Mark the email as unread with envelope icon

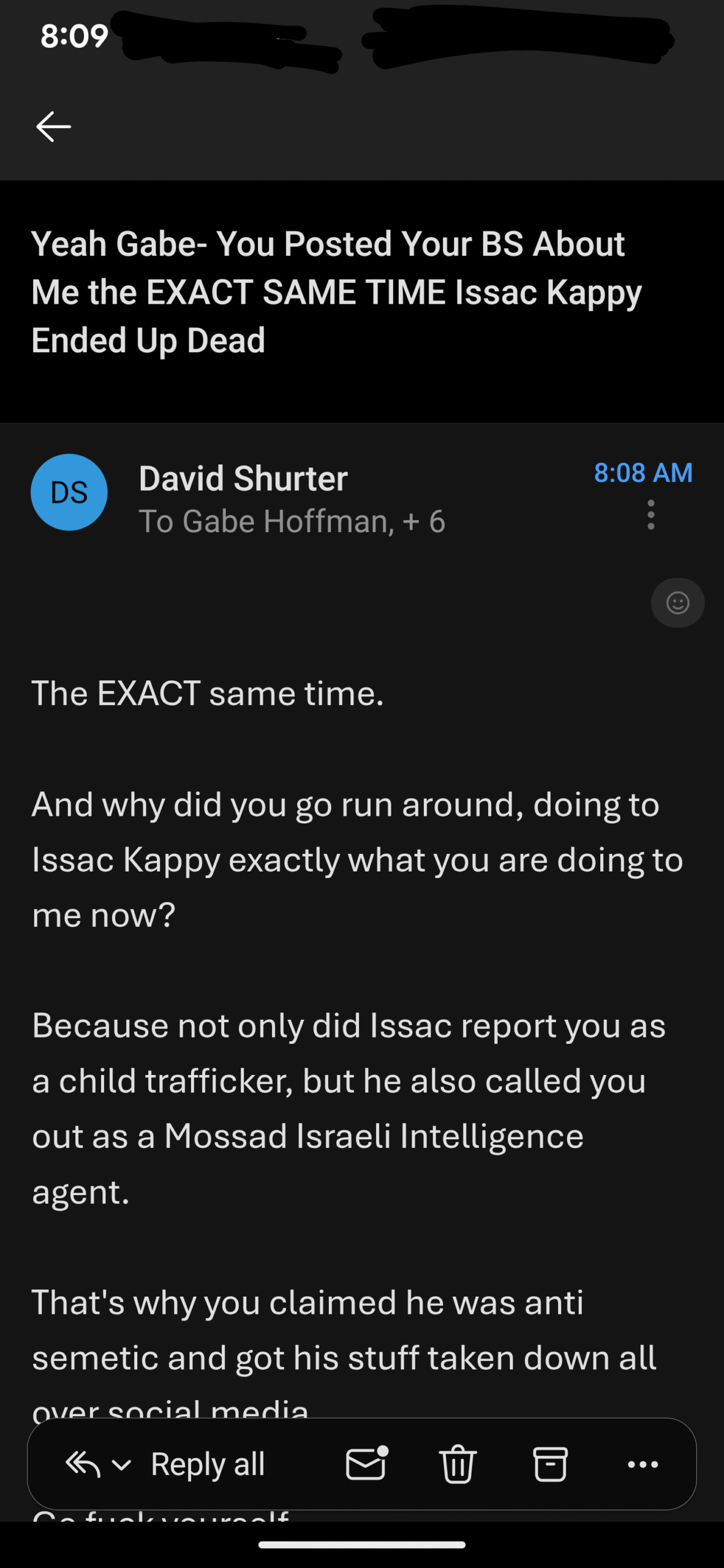(x=366, y=1464)
